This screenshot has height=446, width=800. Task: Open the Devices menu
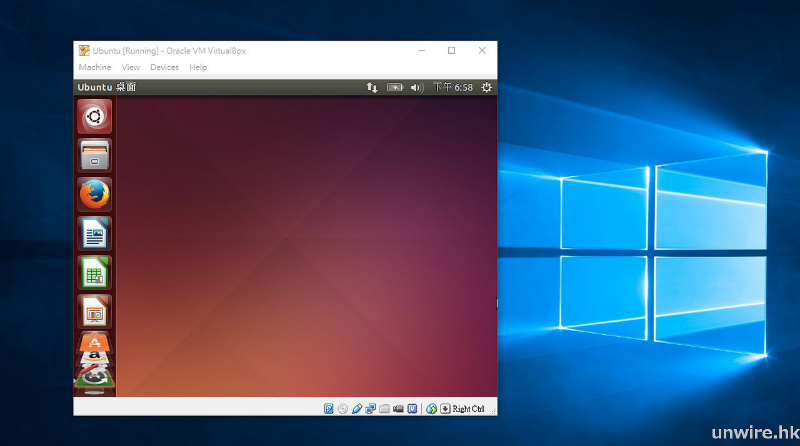pos(164,67)
